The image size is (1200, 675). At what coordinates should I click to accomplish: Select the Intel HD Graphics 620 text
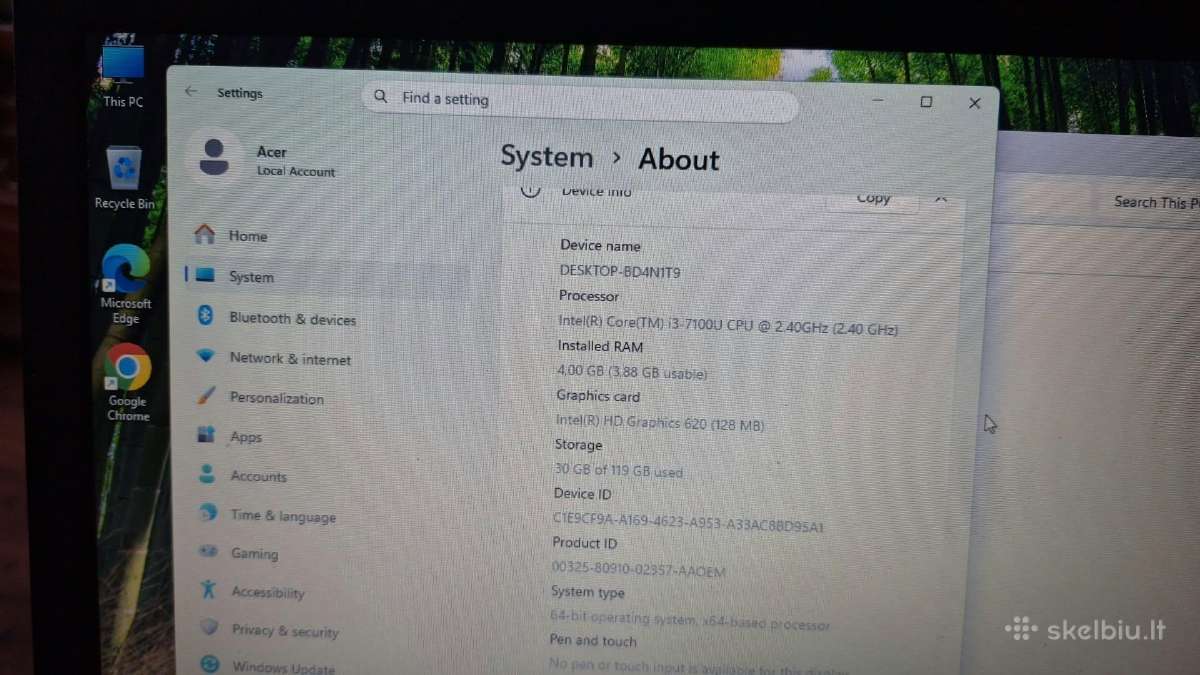(x=660, y=422)
